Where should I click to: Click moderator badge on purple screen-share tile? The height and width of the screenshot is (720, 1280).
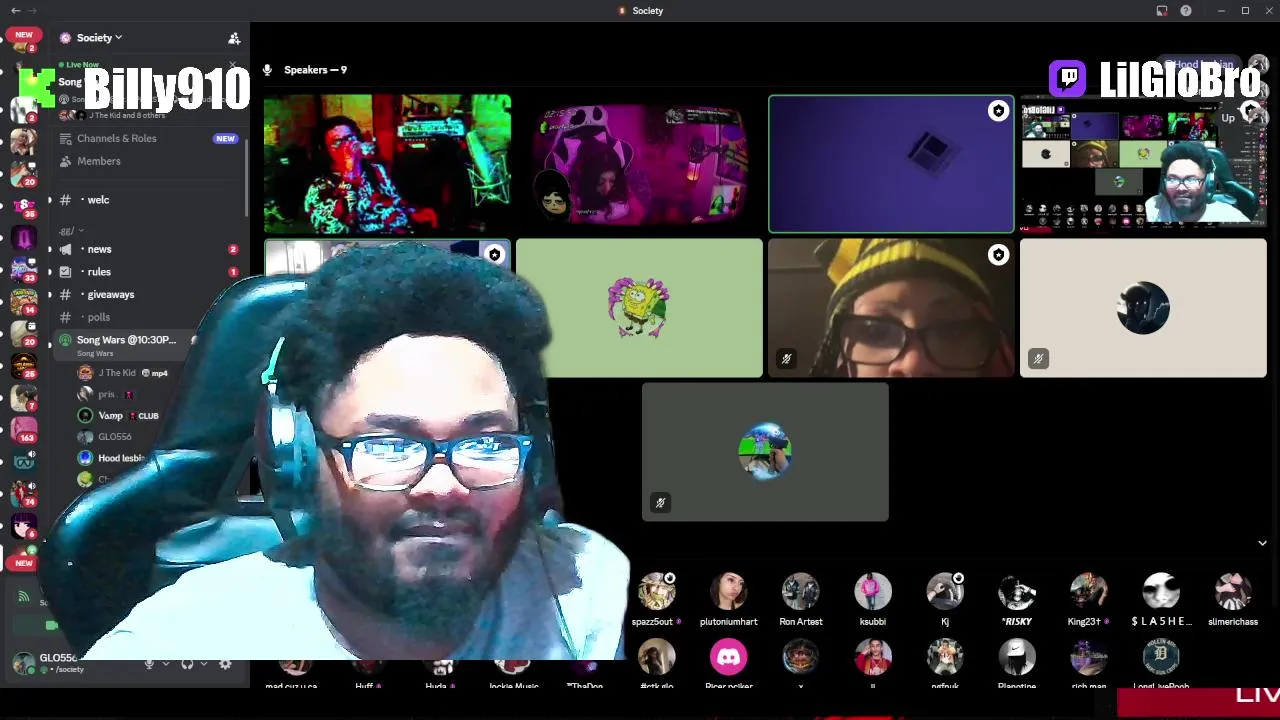pyautogui.click(x=998, y=111)
